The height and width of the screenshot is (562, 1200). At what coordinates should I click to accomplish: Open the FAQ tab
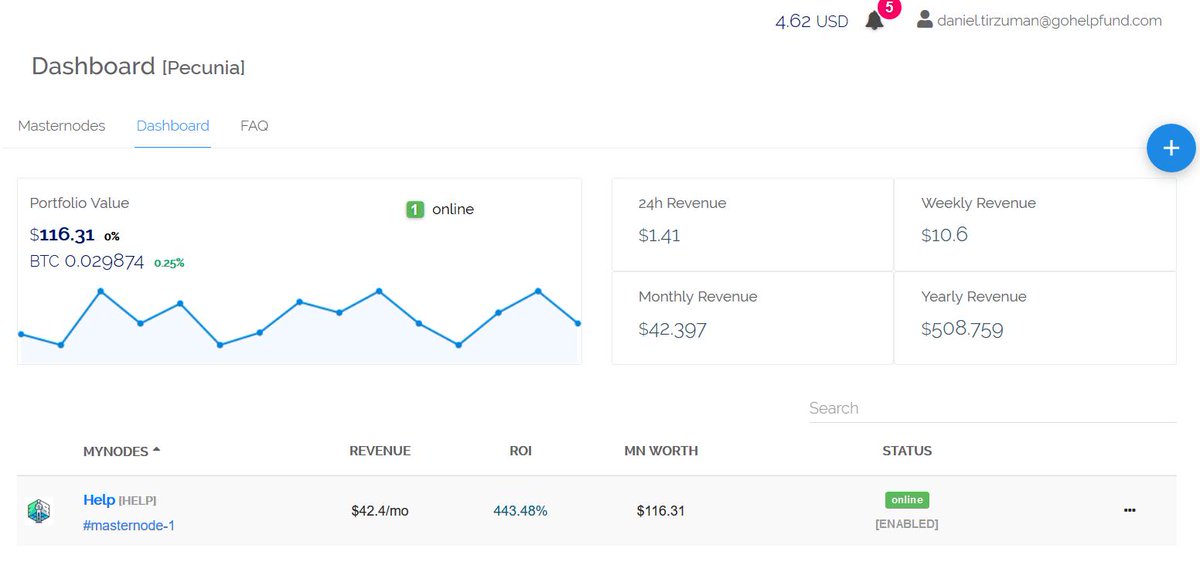point(254,126)
